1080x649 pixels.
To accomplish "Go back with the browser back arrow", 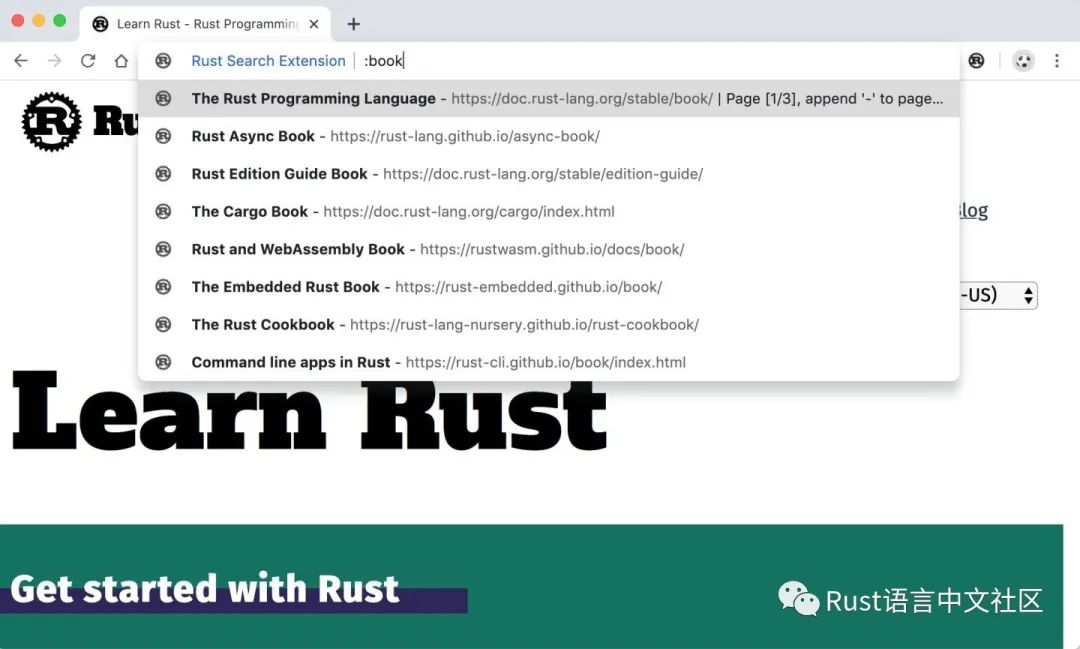I will pyautogui.click(x=21, y=61).
